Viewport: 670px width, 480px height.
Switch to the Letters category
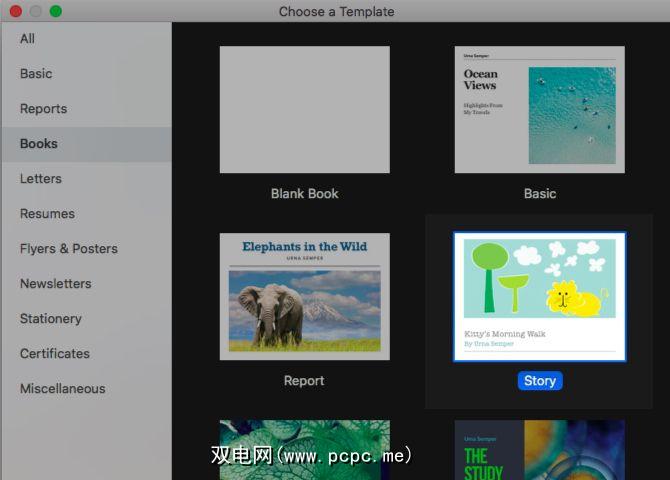pos(86,179)
